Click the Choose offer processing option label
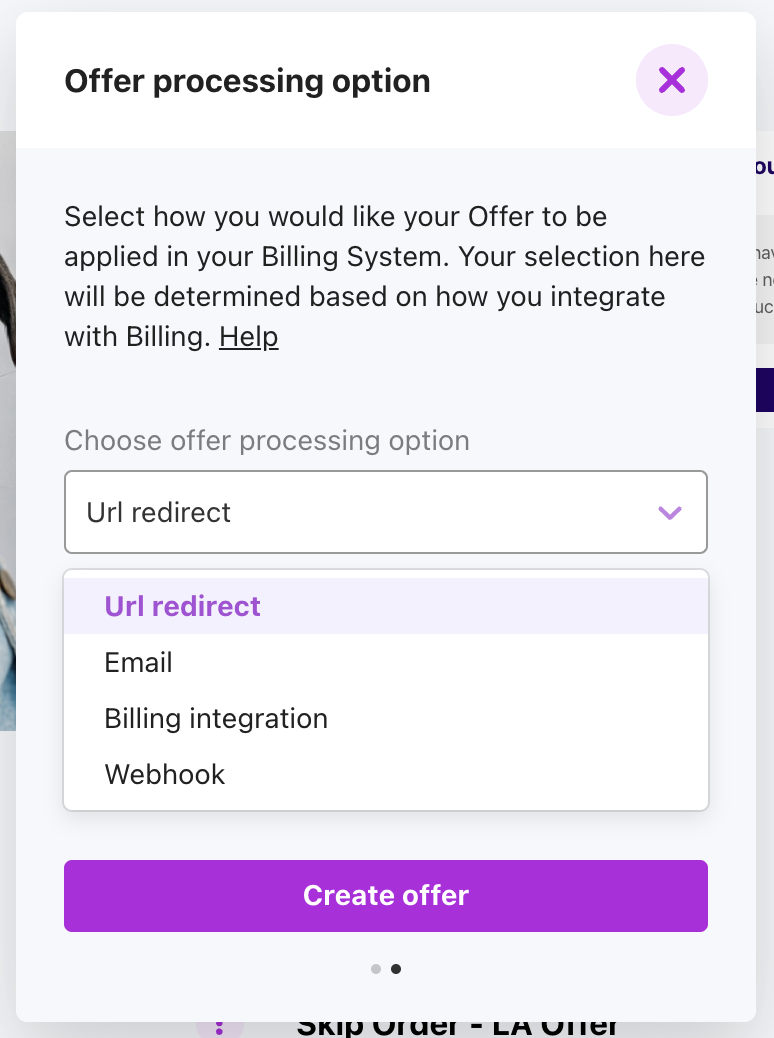Screen dimensions: 774x1038 pos(267,440)
